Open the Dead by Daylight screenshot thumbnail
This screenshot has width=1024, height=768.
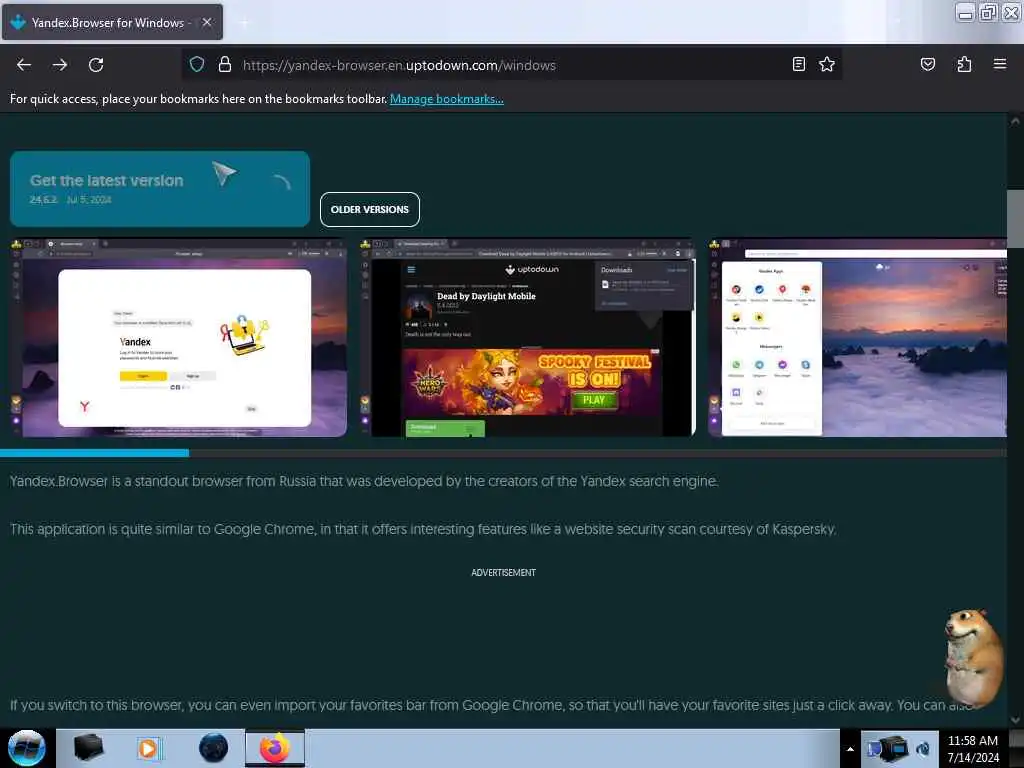pyautogui.click(x=528, y=338)
